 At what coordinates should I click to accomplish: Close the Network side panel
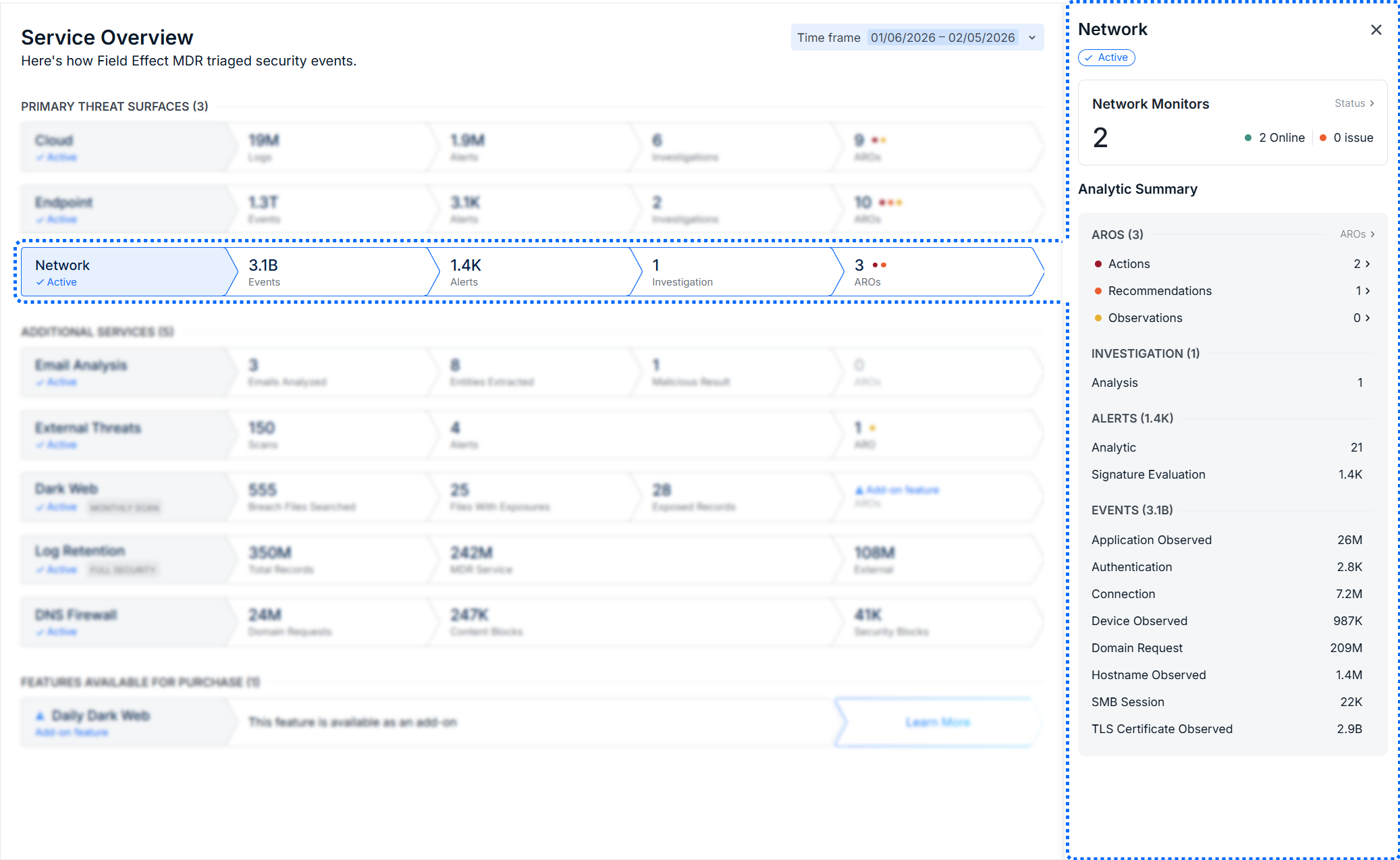pyautogui.click(x=1376, y=30)
